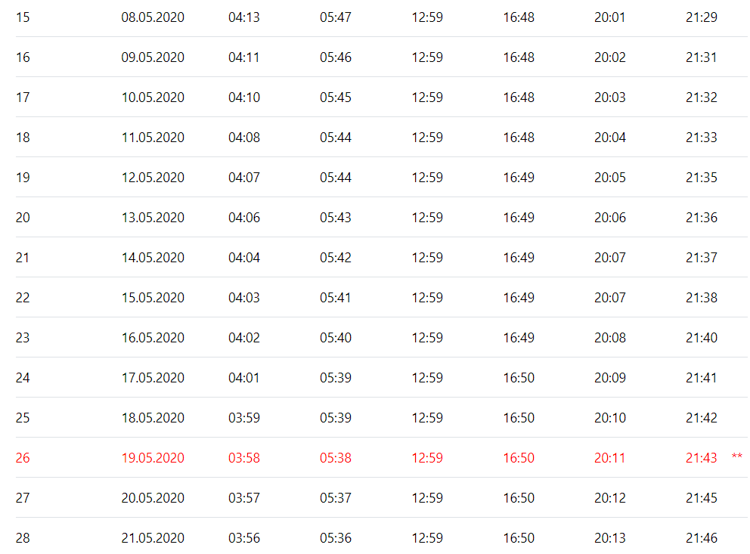Click the 04:13 time value
750x554 pixels.
click(244, 17)
